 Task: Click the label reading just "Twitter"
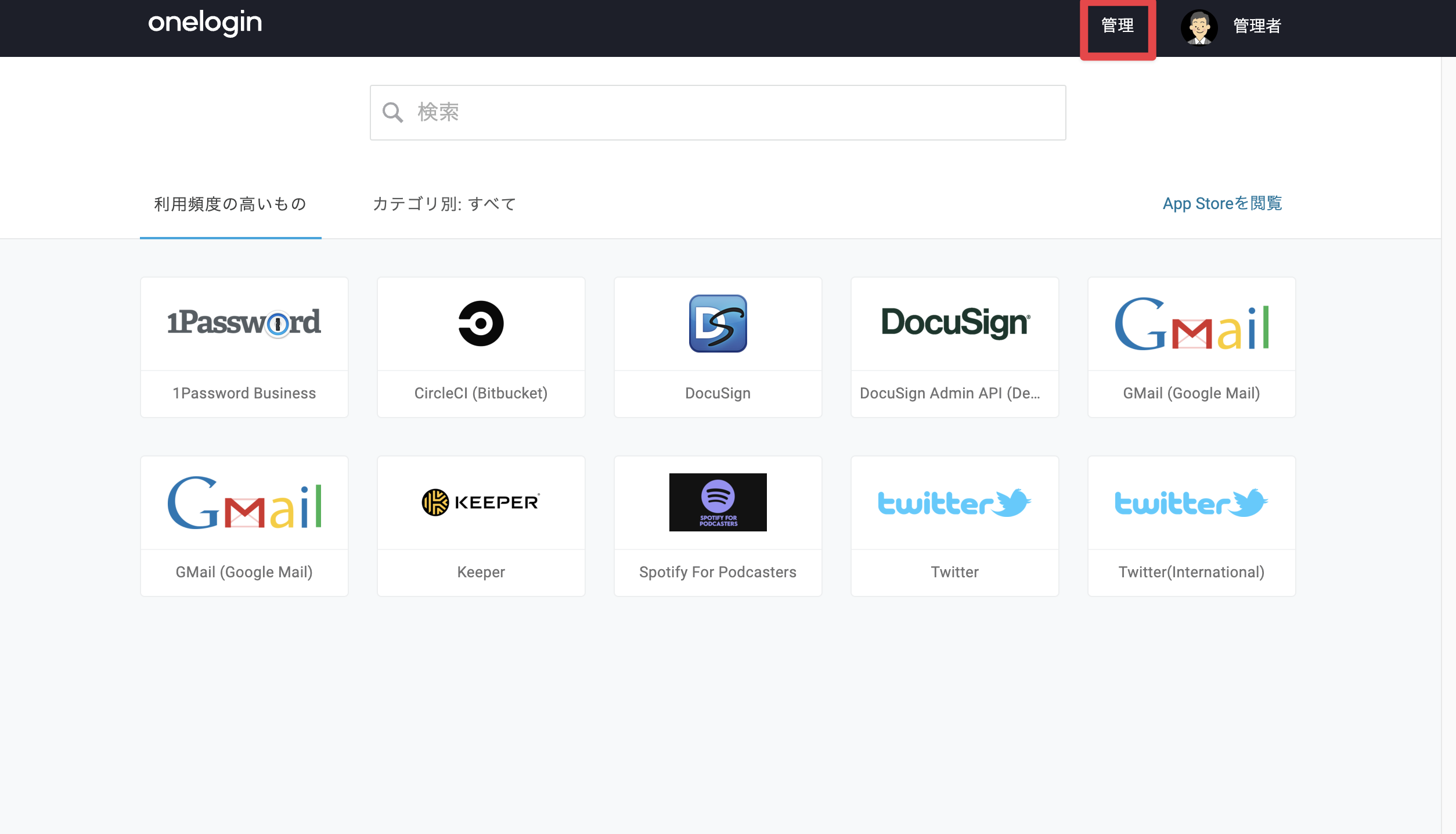pyautogui.click(x=955, y=572)
